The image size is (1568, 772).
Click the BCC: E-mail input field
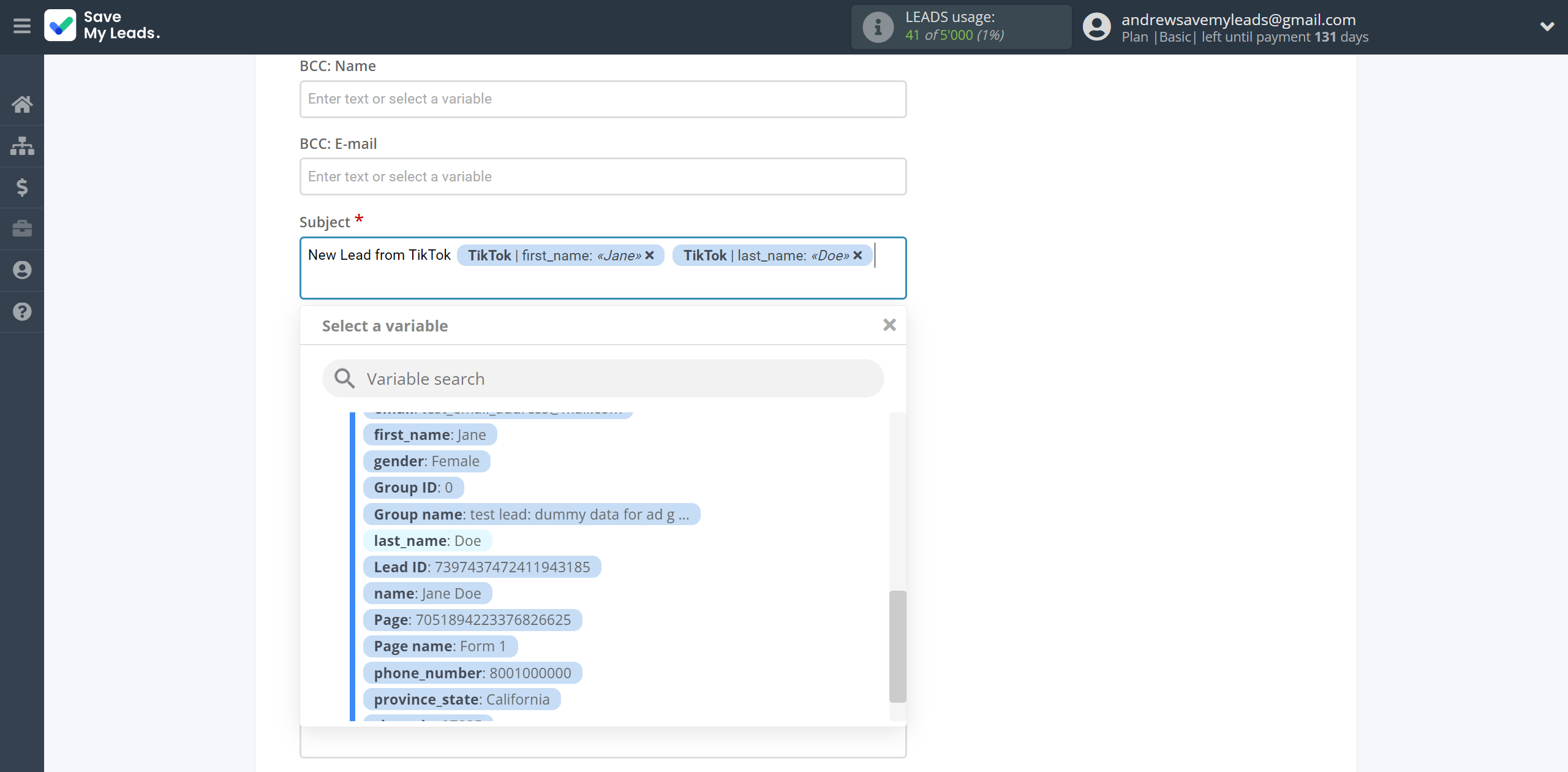point(603,176)
